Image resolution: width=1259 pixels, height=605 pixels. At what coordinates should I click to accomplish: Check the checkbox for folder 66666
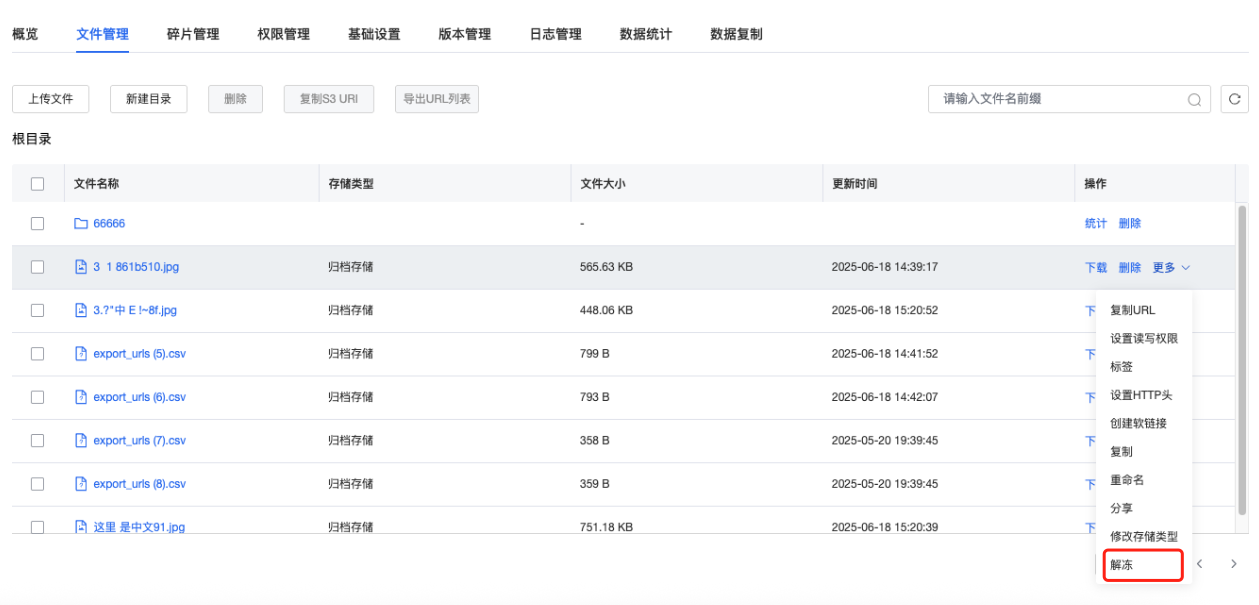38,223
